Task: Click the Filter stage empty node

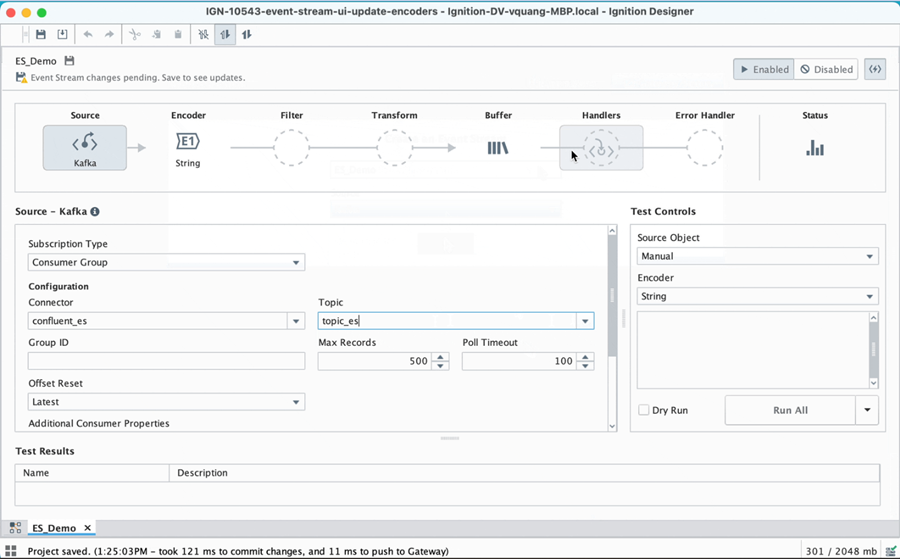Action: pos(291,148)
